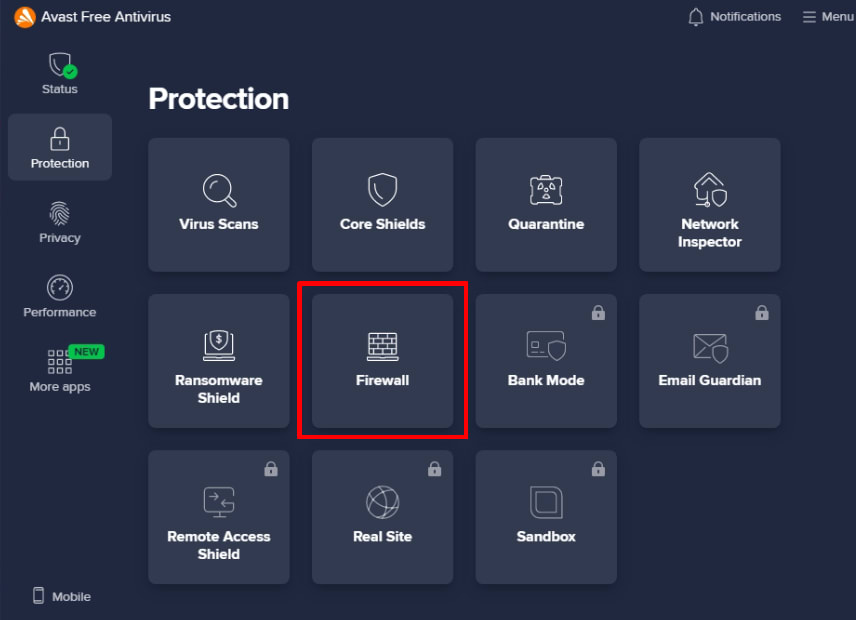Open the Virus Scans tile
The image size is (856, 620).
(x=219, y=205)
